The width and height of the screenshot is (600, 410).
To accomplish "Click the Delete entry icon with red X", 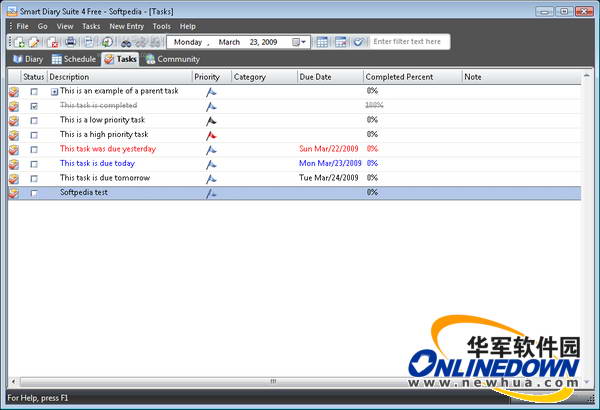I will [x=52, y=42].
